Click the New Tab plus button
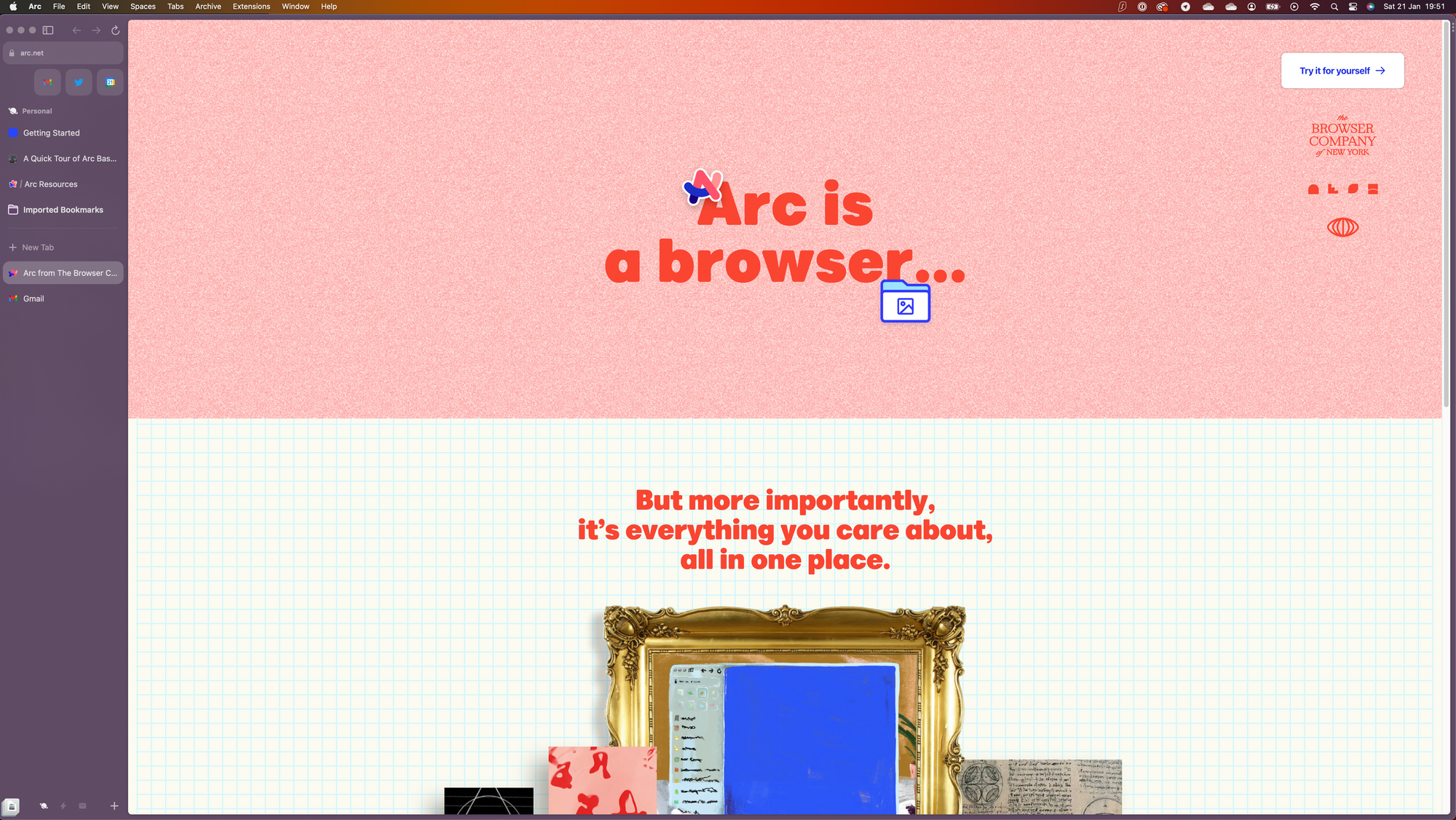The height and width of the screenshot is (820, 1456). click(14, 247)
